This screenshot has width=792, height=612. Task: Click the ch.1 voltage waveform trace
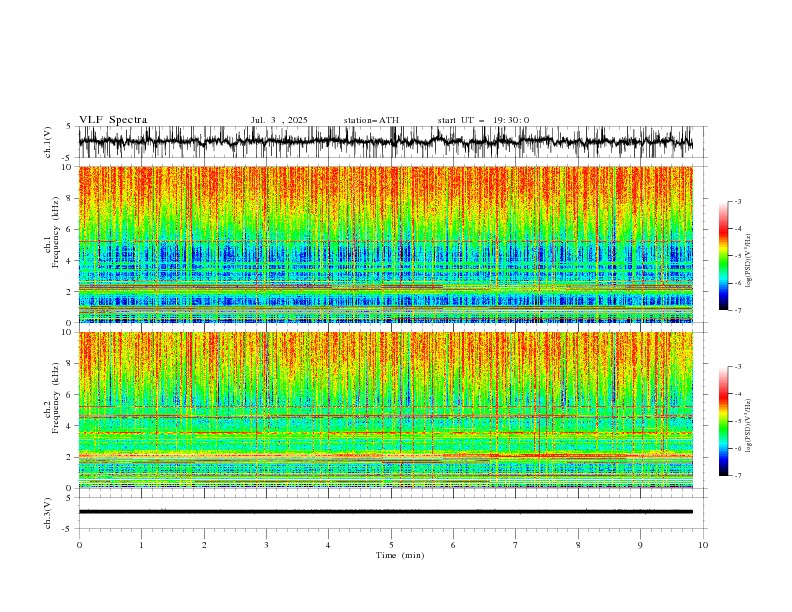click(x=385, y=142)
